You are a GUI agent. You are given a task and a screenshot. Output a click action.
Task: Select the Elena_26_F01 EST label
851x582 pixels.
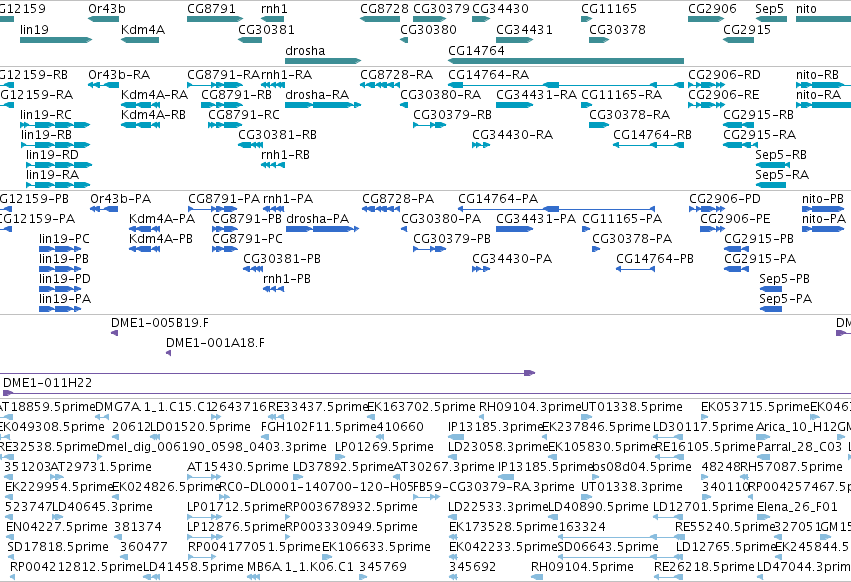click(x=797, y=507)
